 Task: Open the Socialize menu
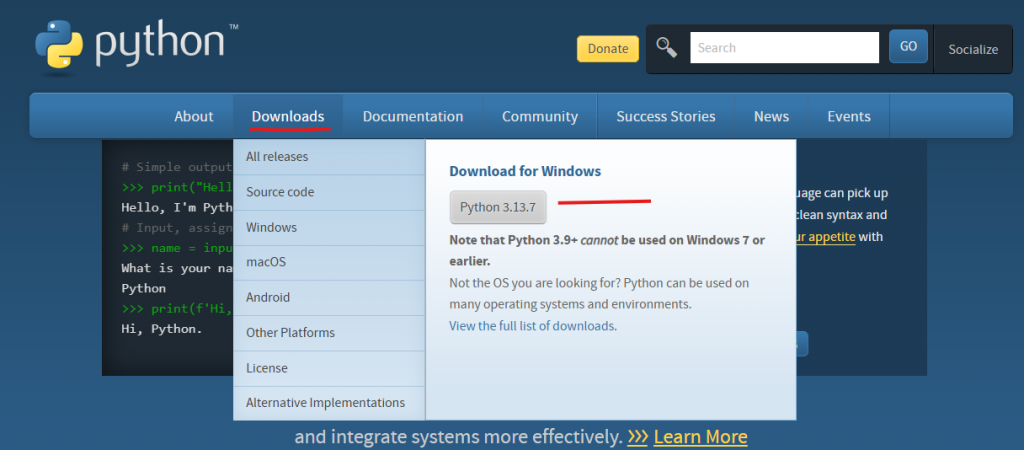click(973, 49)
